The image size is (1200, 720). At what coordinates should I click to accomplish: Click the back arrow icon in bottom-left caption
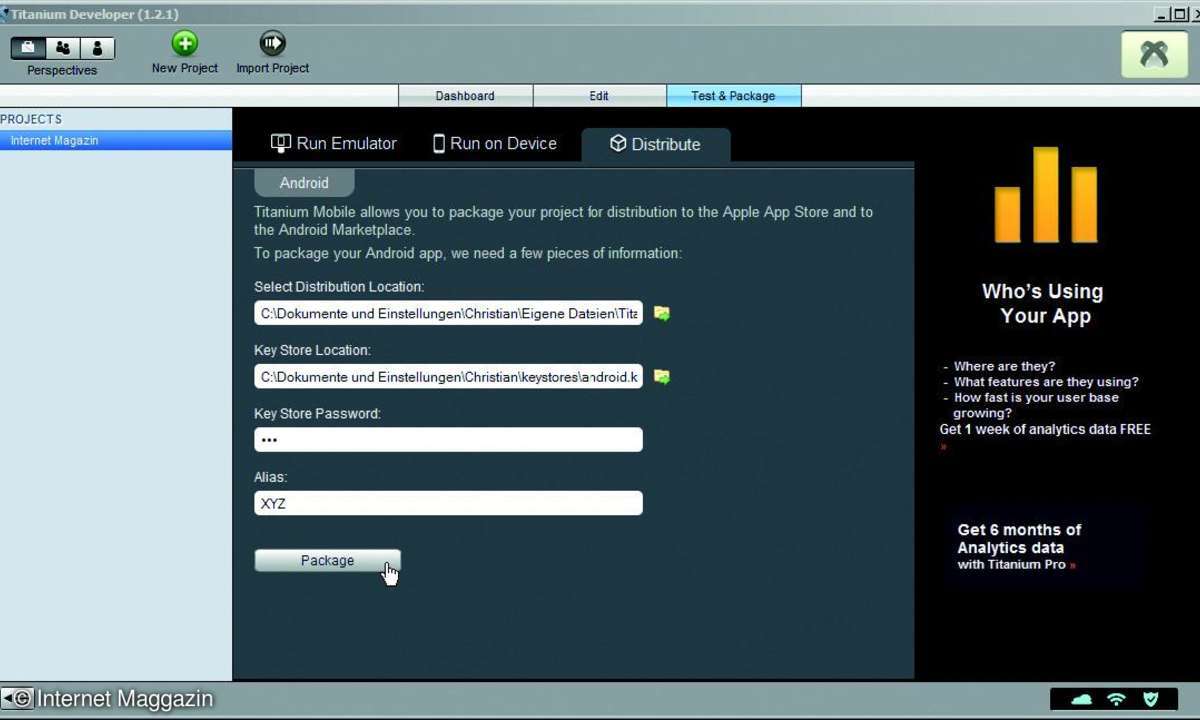coord(17,699)
